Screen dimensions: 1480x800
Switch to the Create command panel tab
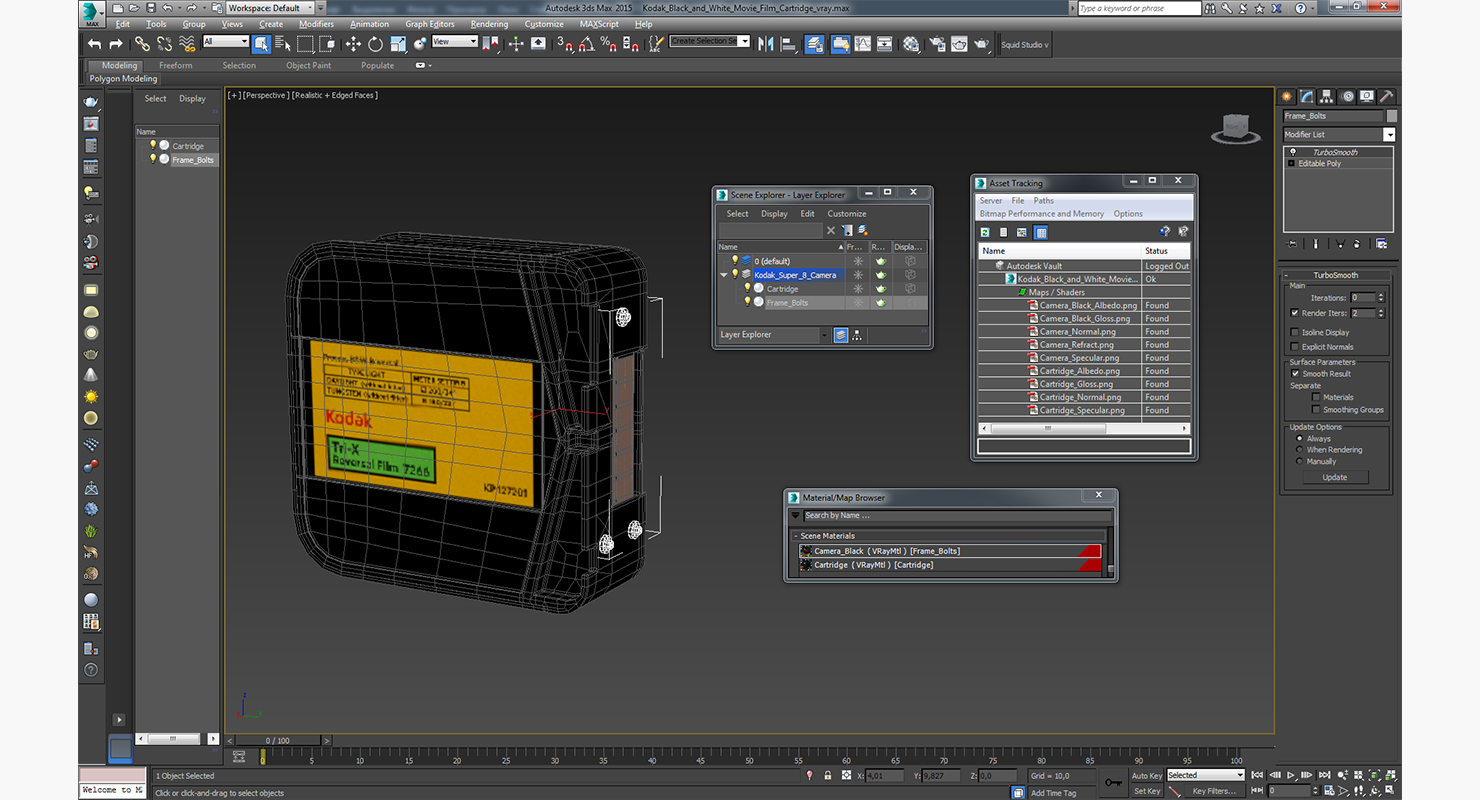[x=1288, y=97]
